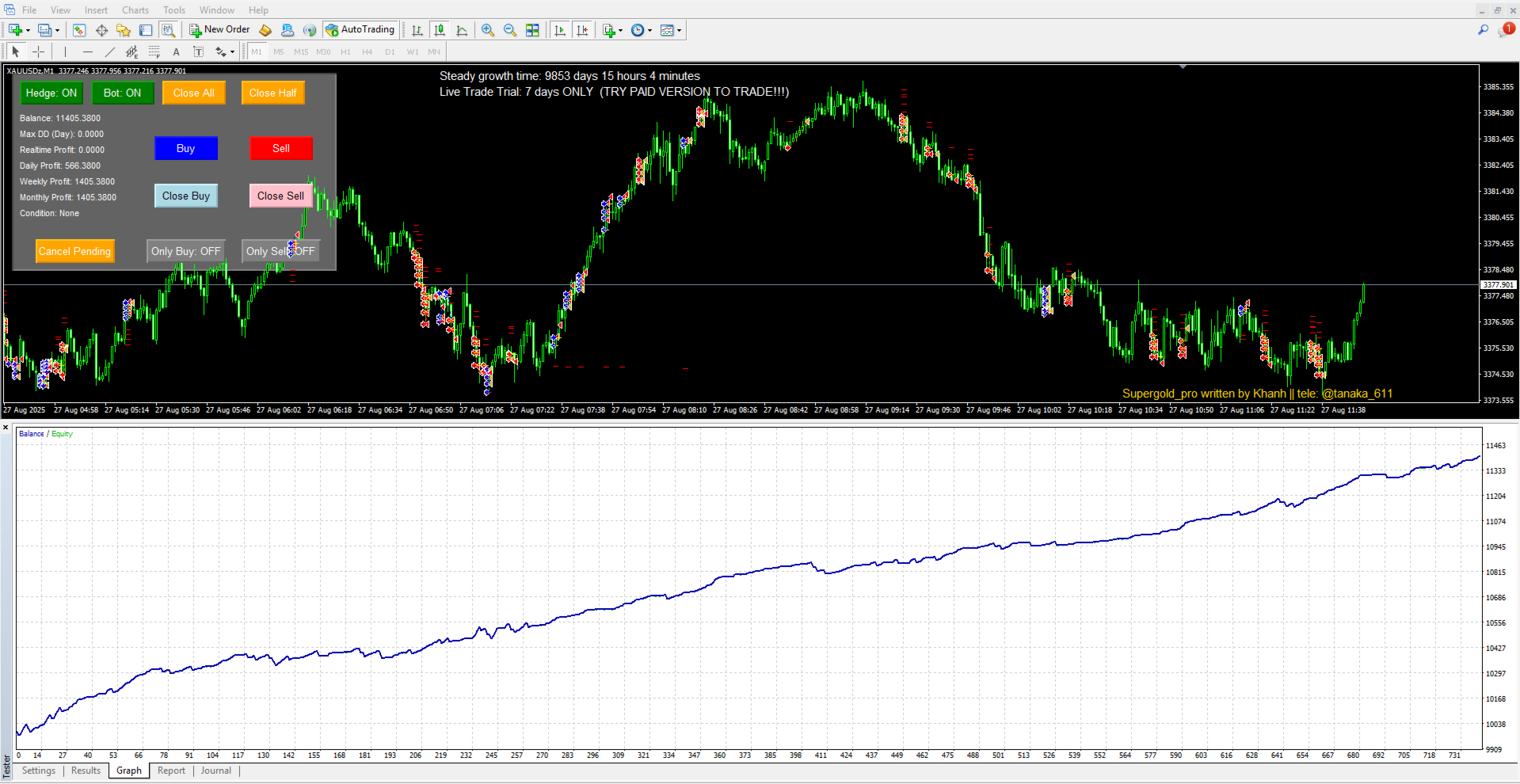Open MQL5 community chat icon

coord(288,30)
